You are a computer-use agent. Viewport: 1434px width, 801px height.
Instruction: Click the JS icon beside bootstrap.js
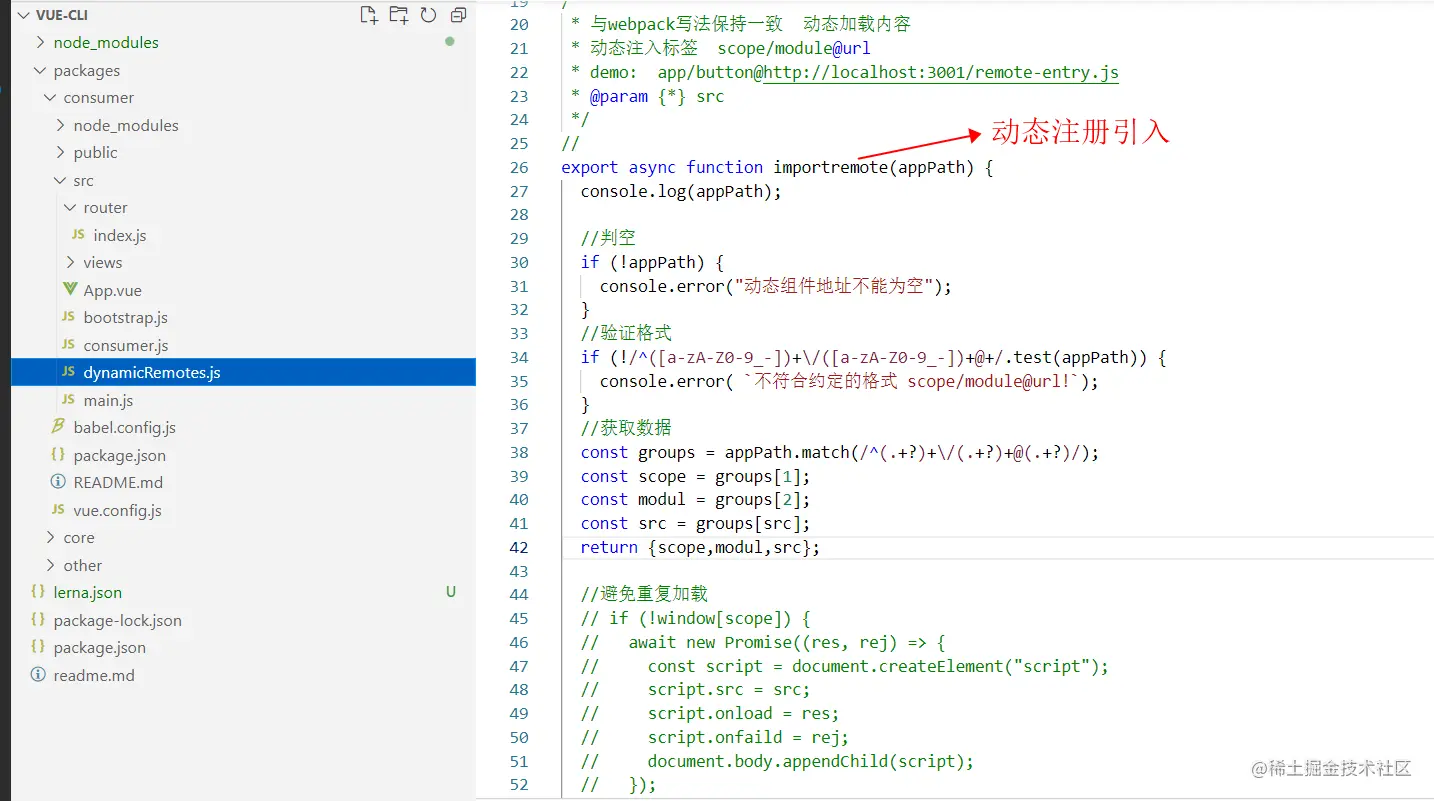[x=68, y=317]
